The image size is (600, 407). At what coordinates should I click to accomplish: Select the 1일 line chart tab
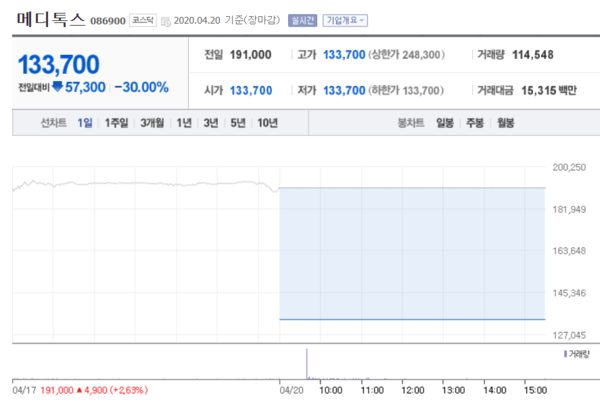85,123
